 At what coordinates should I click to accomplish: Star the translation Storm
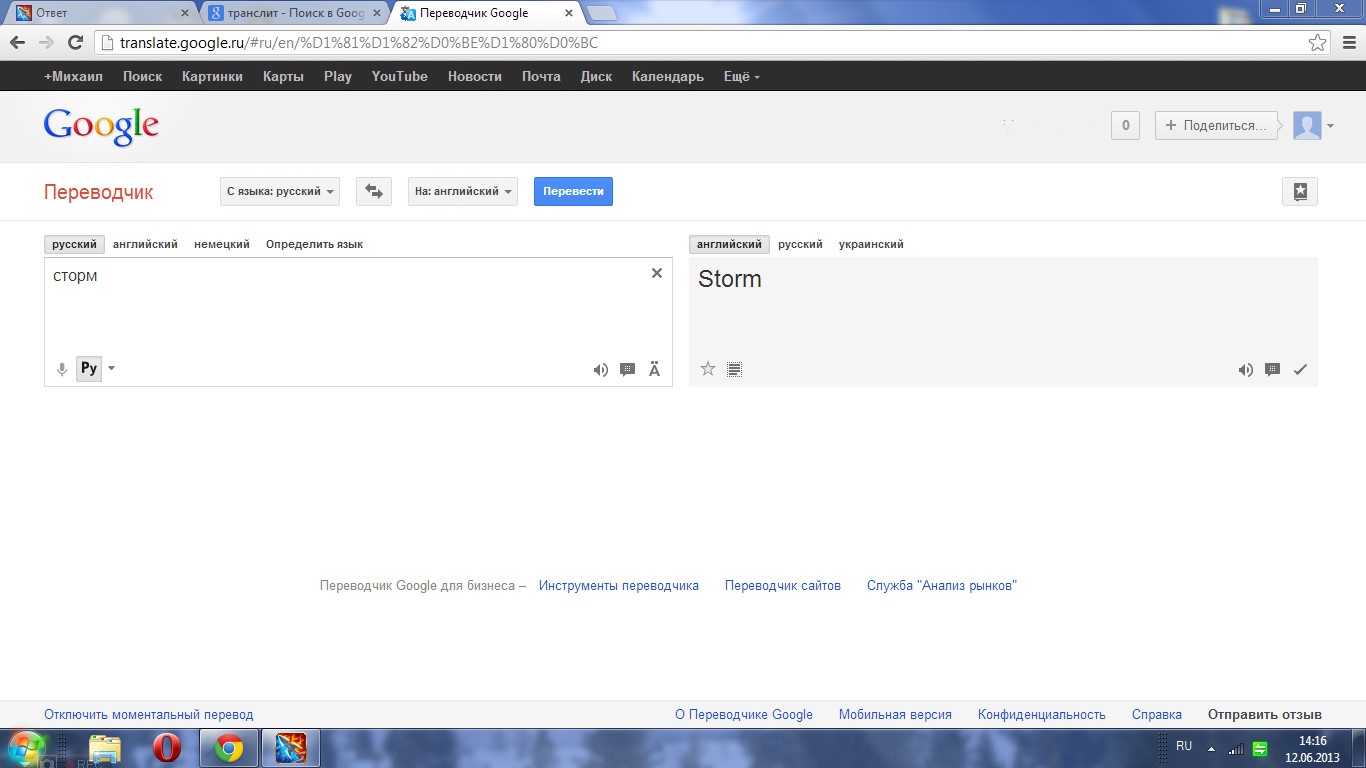pyautogui.click(x=708, y=369)
